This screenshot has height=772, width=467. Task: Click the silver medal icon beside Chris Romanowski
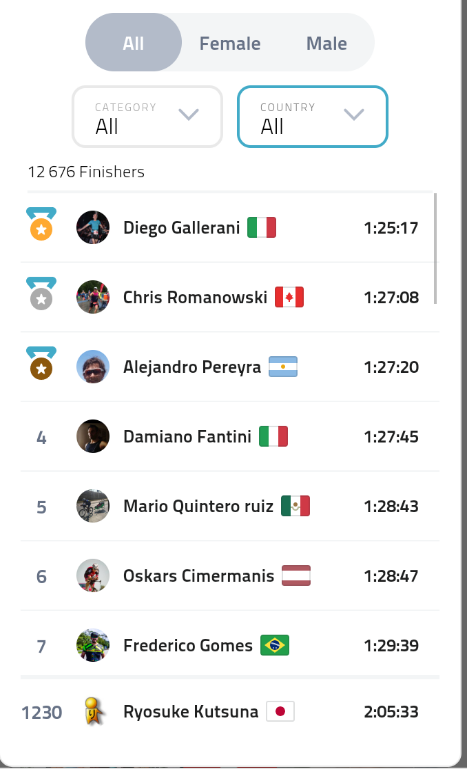coord(41,294)
